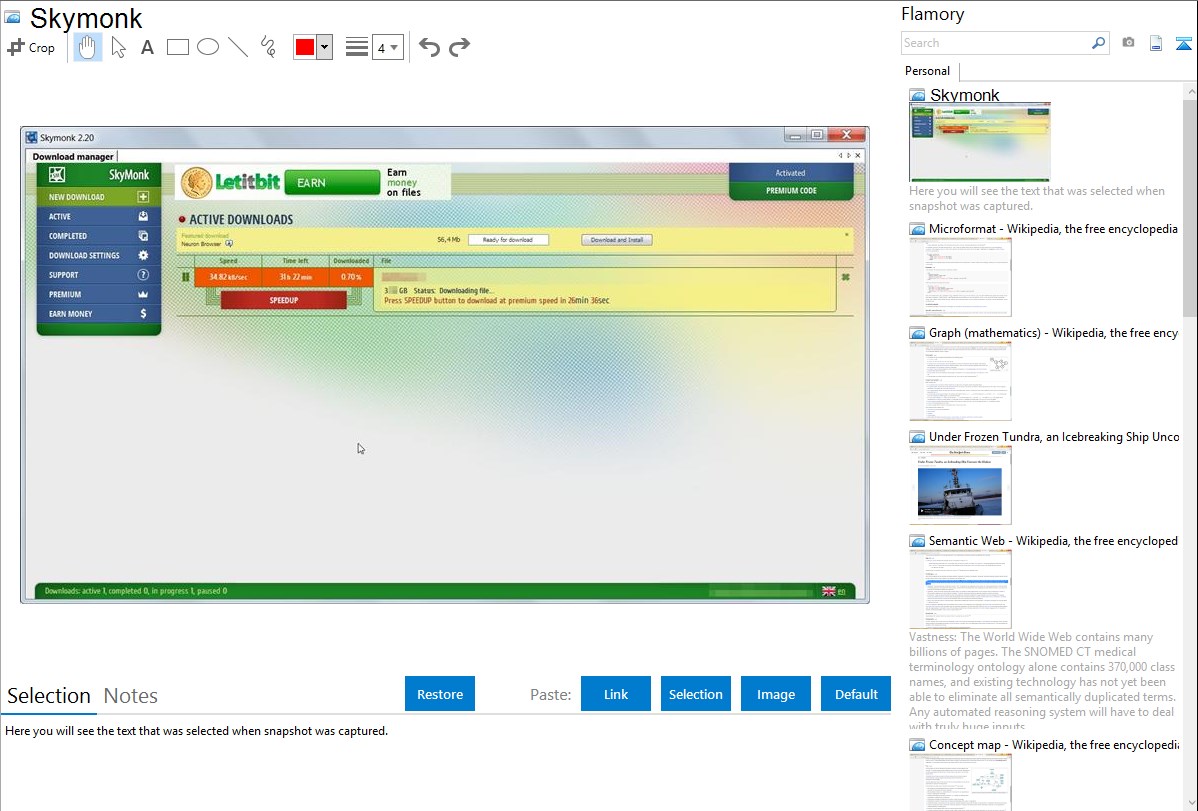Click the Premium Code button
Image resolution: width=1198 pixels, height=811 pixels.
click(791, 191)
